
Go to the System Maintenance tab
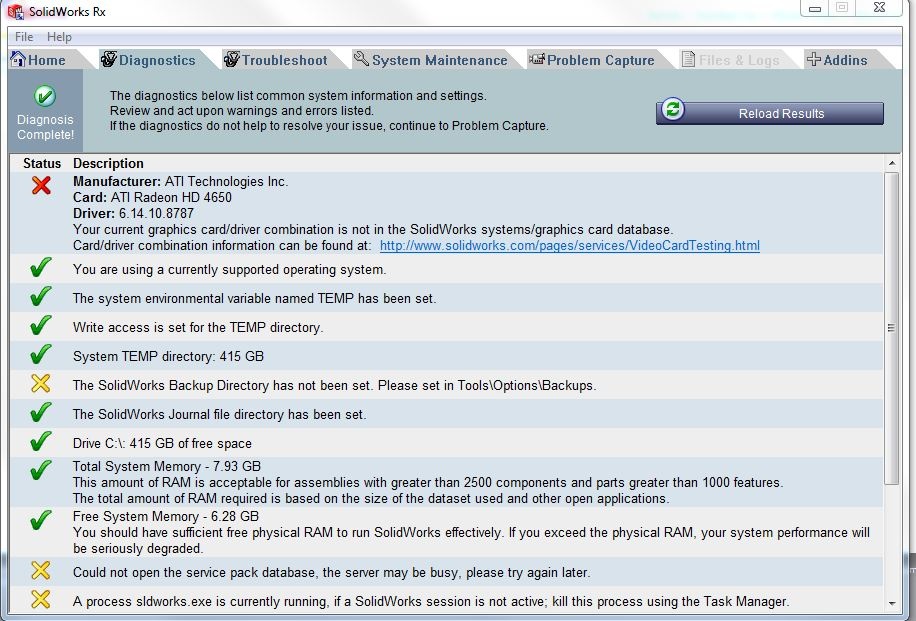click(439, 60)
